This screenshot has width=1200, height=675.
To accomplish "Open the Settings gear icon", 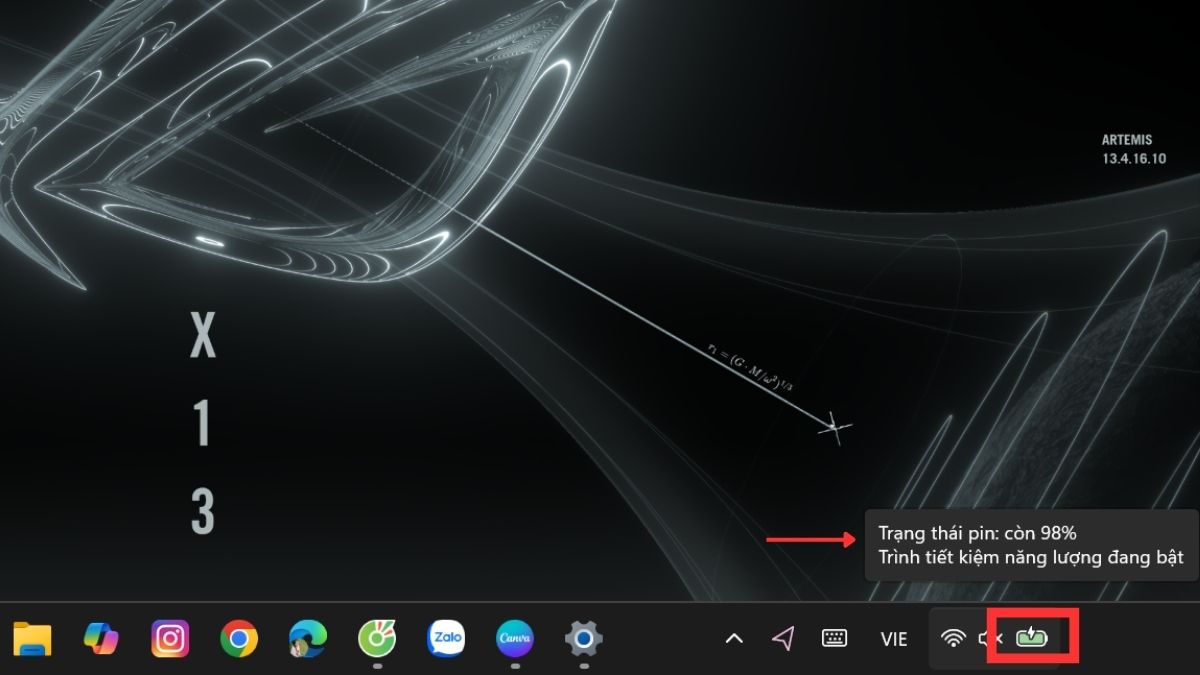I will 584,638.
